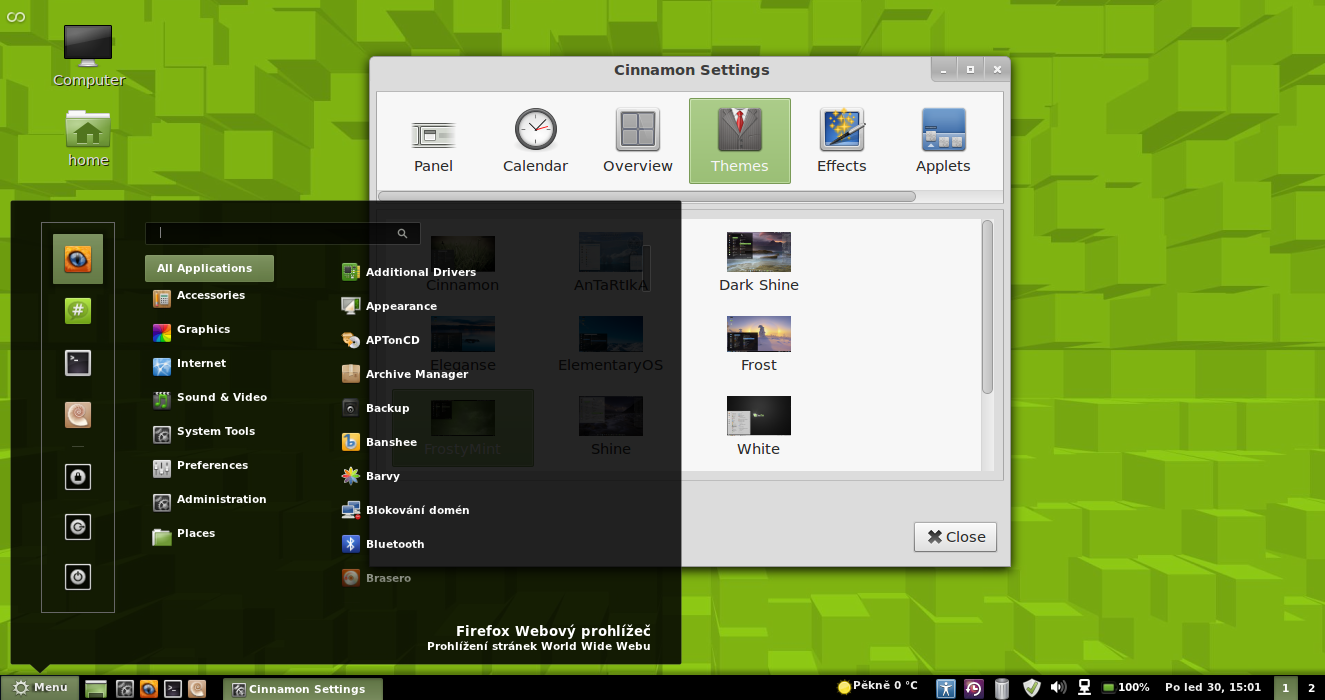Select the Computer desktop icon

click(89, 56)
